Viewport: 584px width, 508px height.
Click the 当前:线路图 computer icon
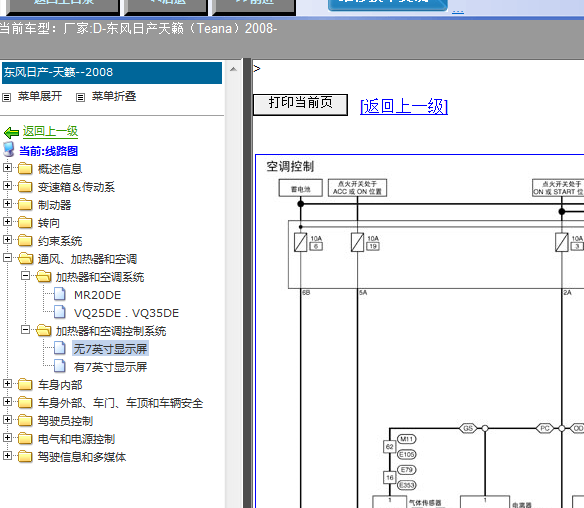9,149
